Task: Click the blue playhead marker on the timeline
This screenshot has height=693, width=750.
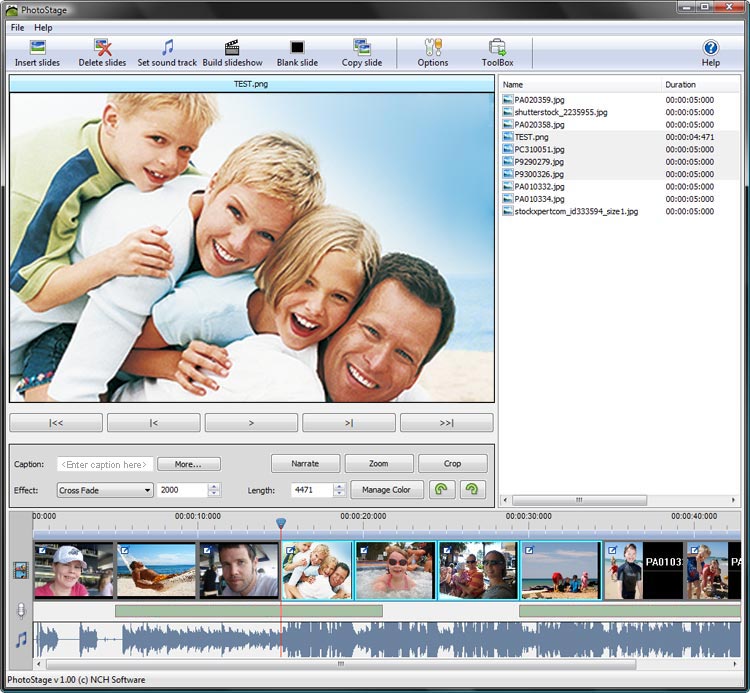Action: (281, 523)
